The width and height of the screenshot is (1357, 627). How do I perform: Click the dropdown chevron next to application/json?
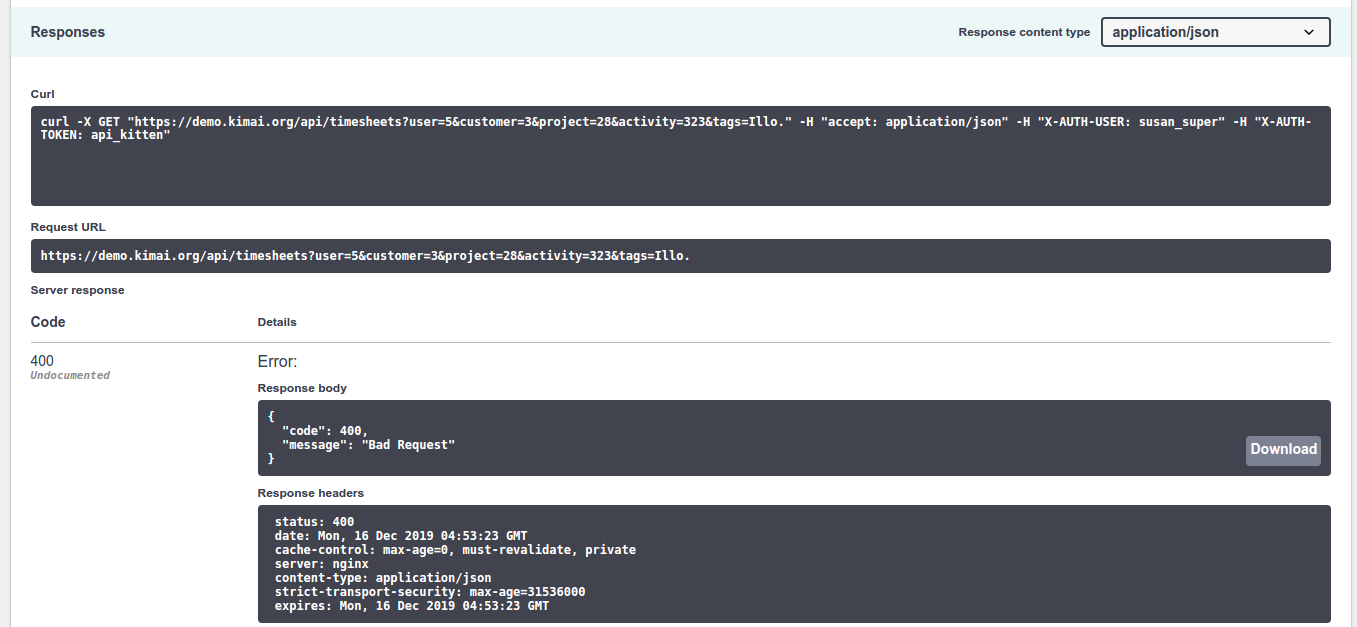(x=1310, y=31)
